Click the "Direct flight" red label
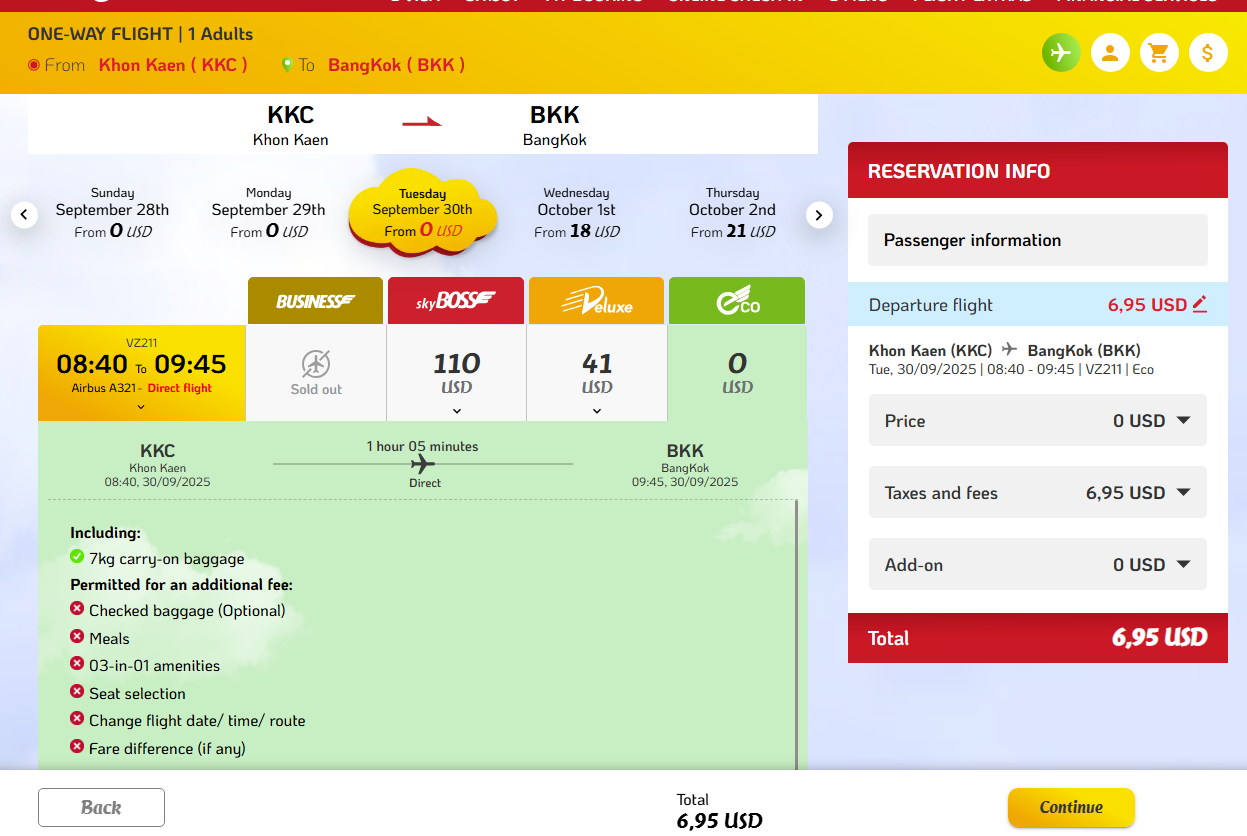The height and width of the screenshot is (836, 1247). point(180,388)
